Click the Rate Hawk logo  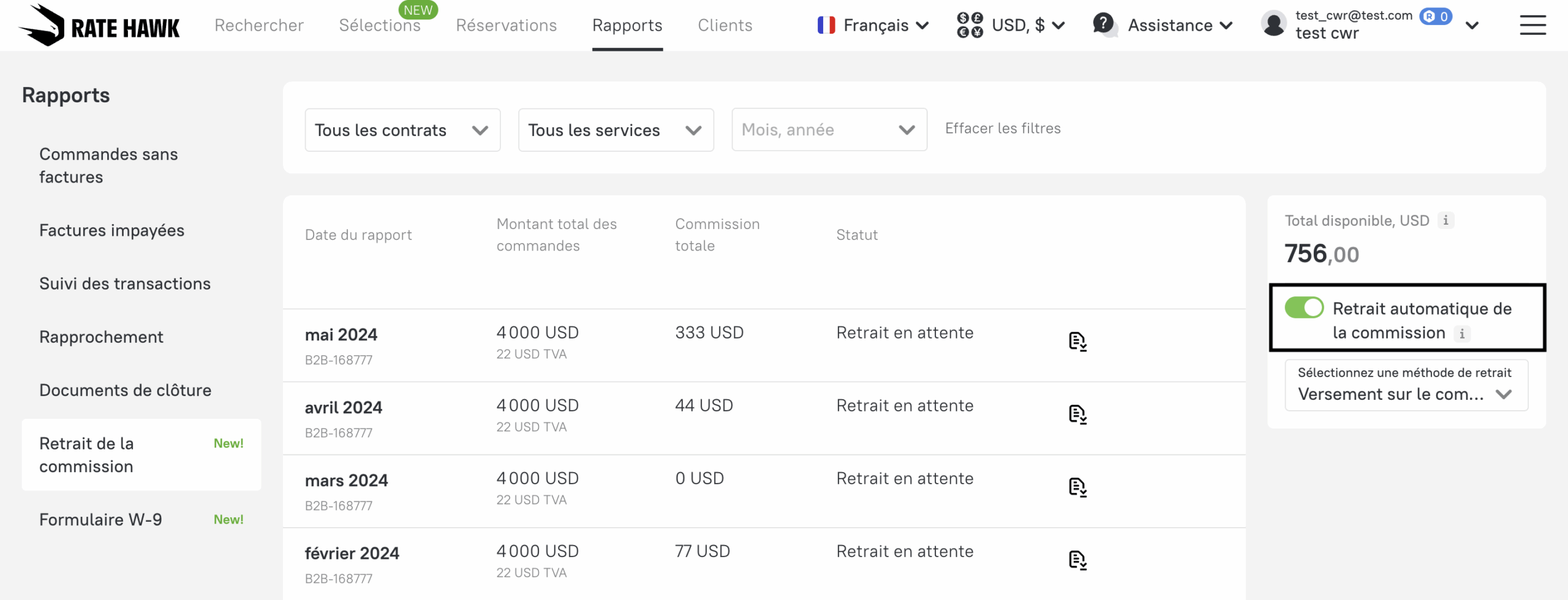click(99, 26)
